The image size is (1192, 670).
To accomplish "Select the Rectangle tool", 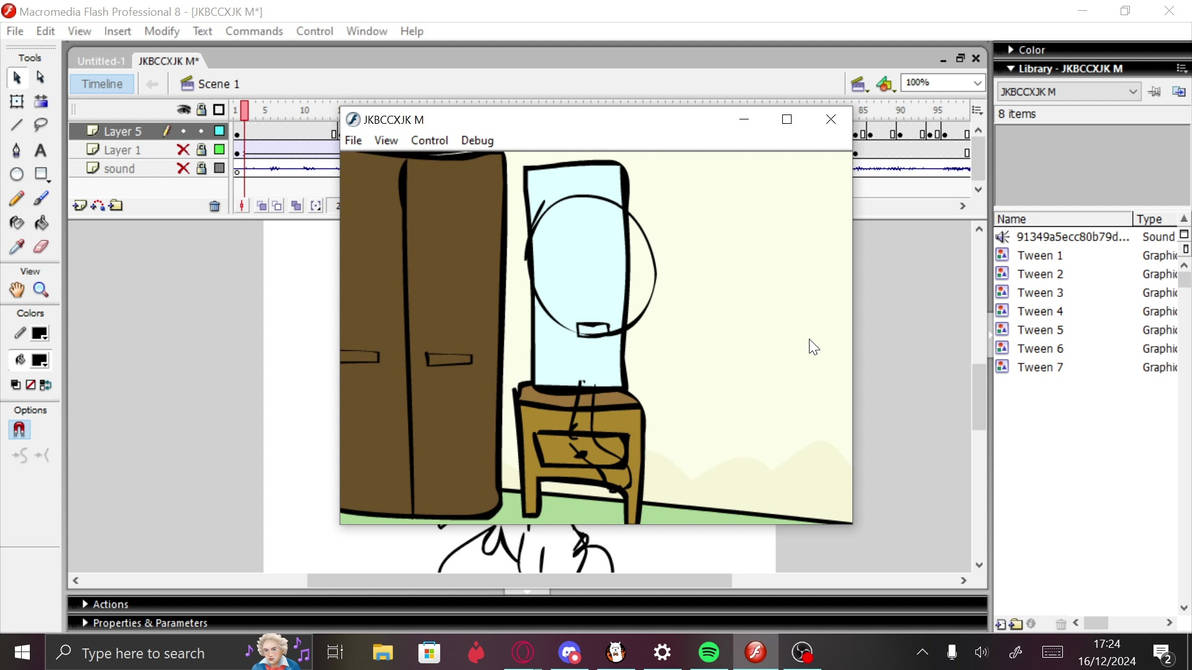I will (40, 174).
